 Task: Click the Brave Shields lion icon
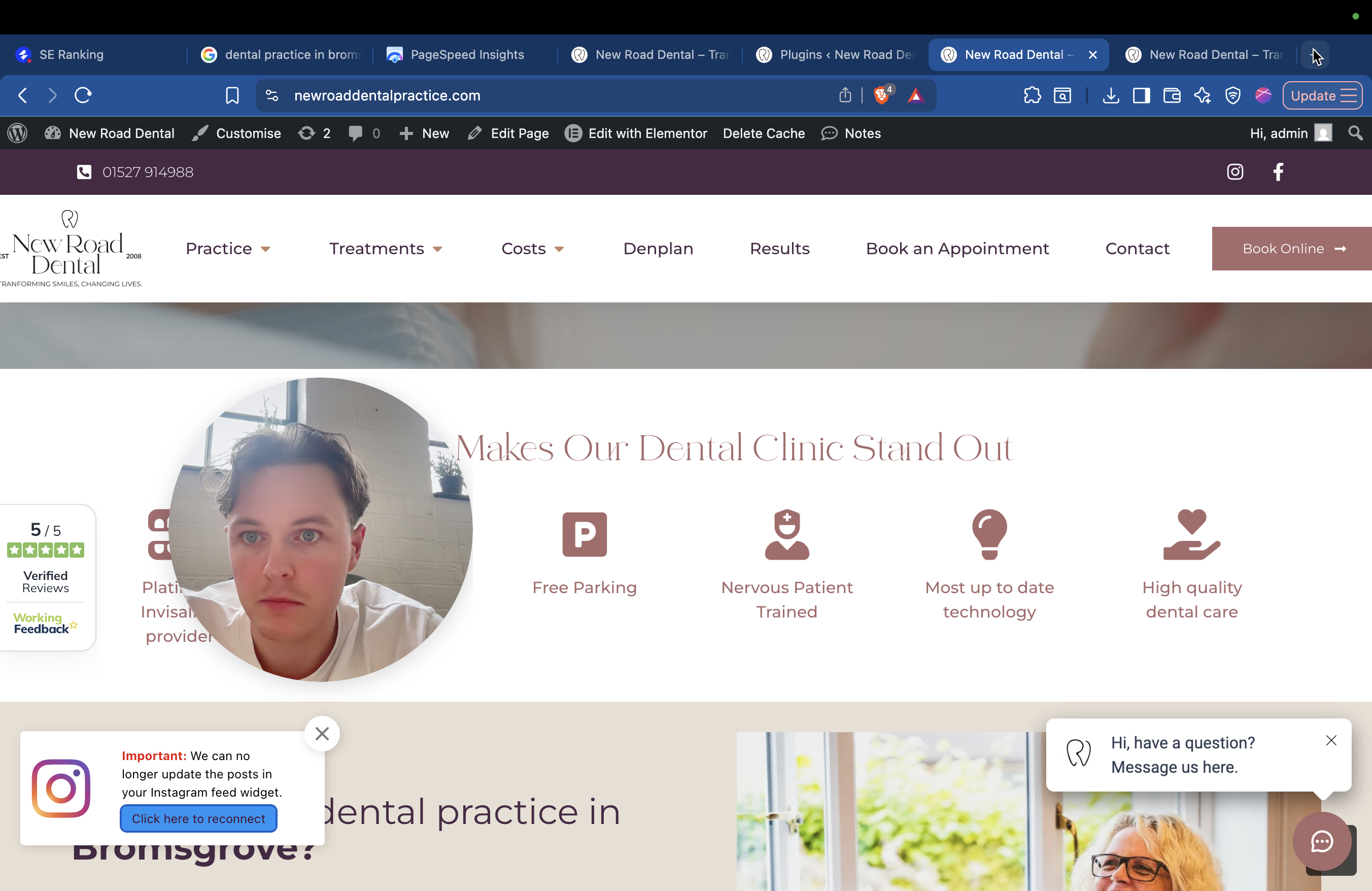881,95
